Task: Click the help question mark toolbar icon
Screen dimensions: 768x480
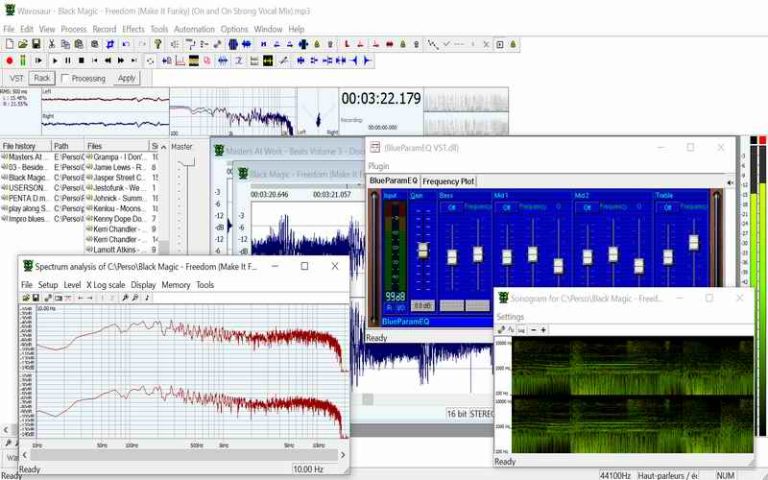Action: [x=157, y=44]
